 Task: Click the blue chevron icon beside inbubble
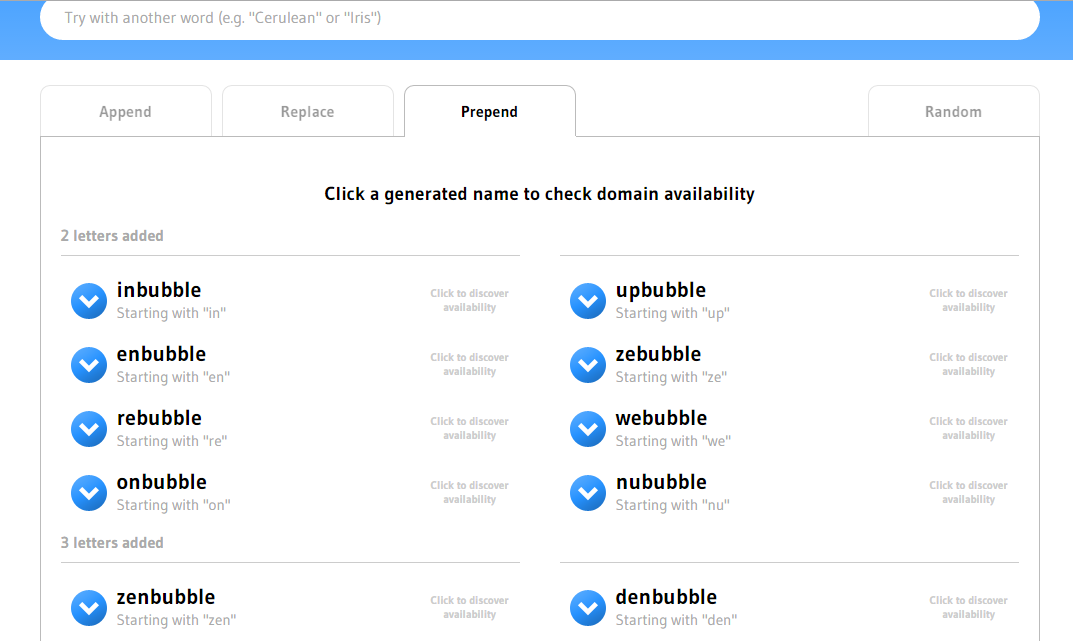[x=89, y=301]
